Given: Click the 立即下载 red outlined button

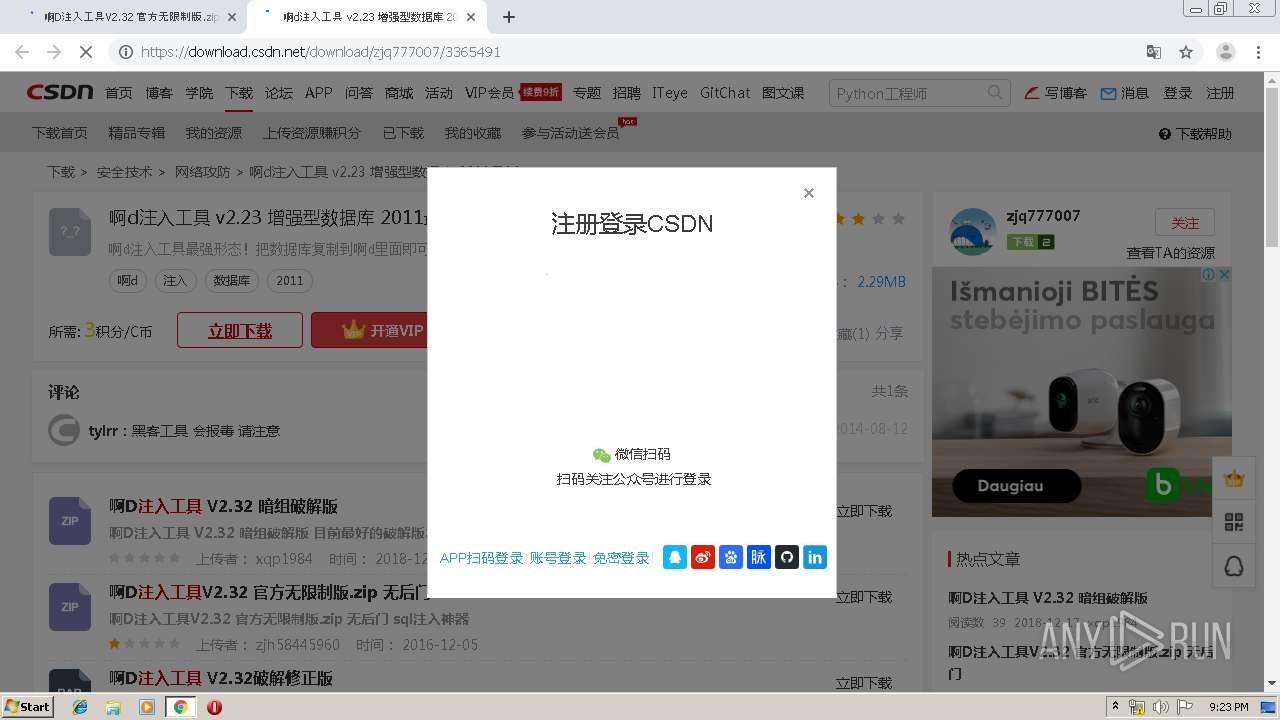Looking at the screenshot, I should [240, 331].
